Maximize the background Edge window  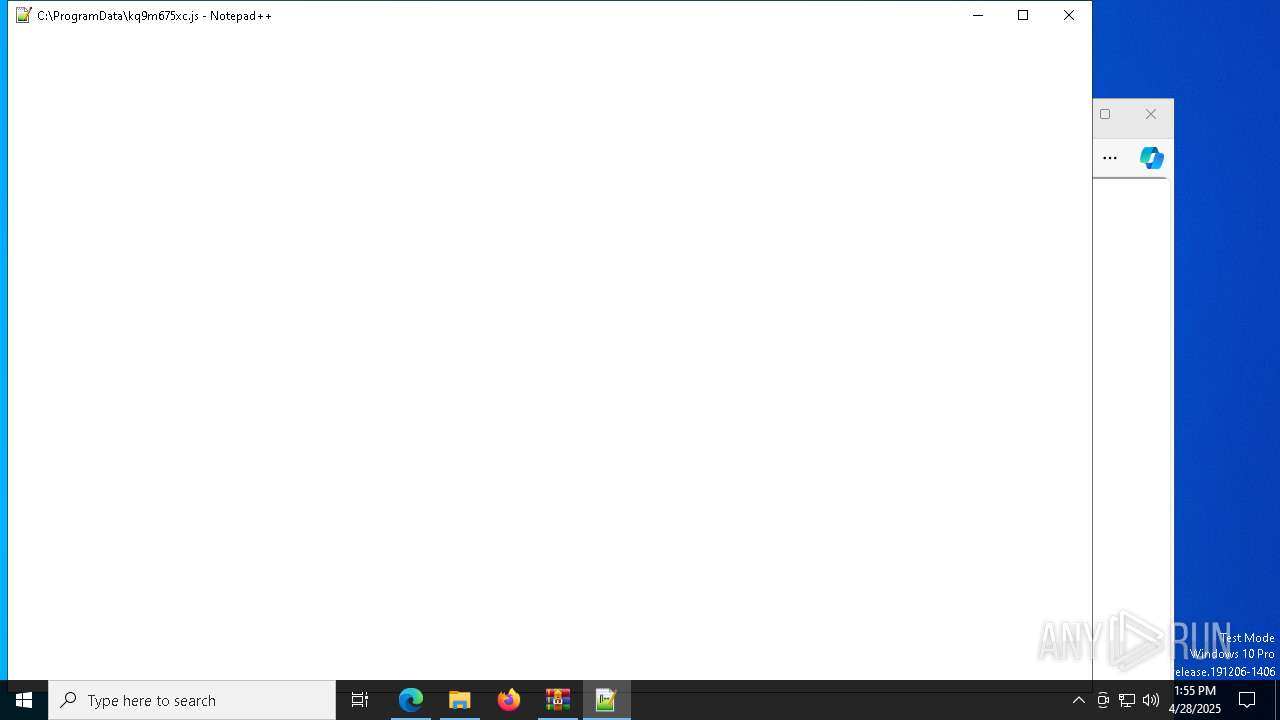click(x=1105, y=114)
